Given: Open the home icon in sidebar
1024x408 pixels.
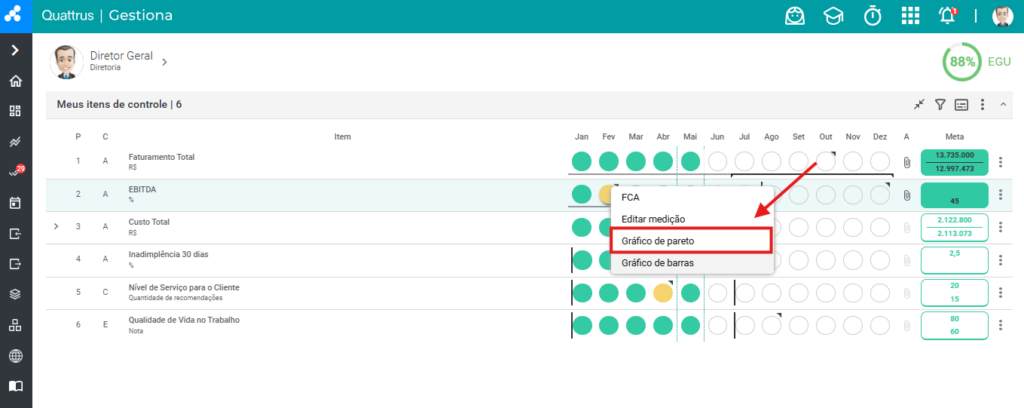Looking at the screenshot, I should [16, 82].
